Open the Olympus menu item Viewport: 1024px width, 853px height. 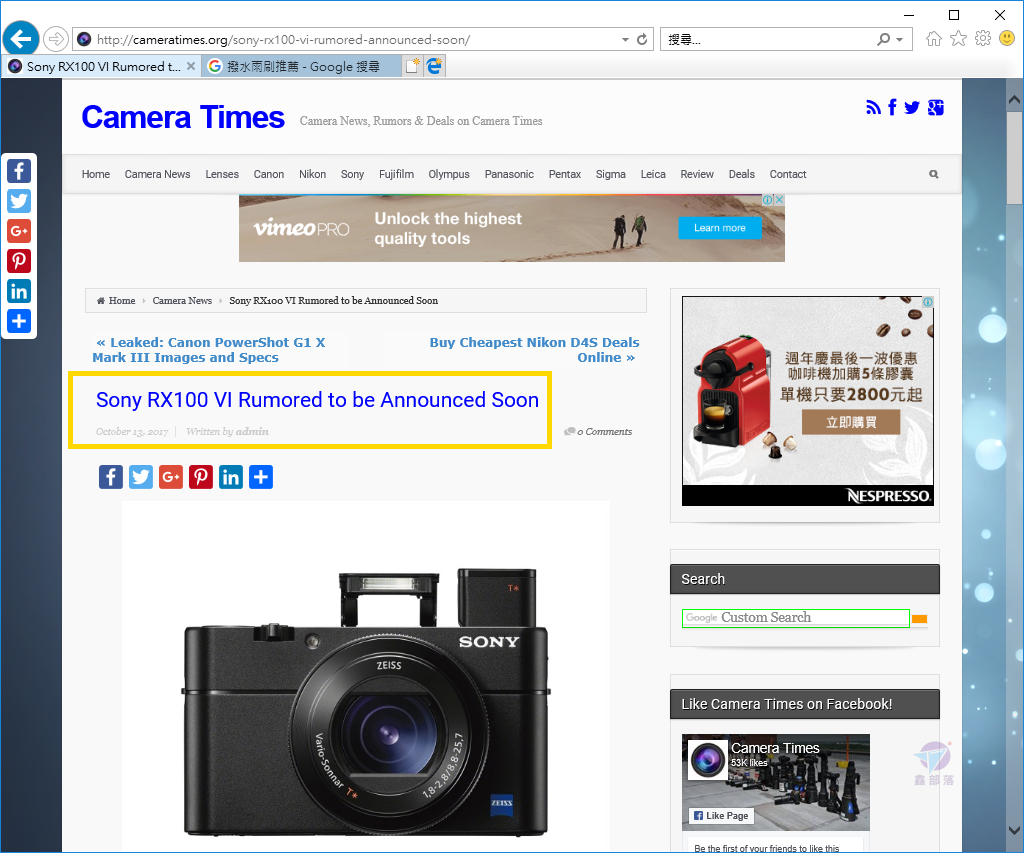click(x=449, y=174)
